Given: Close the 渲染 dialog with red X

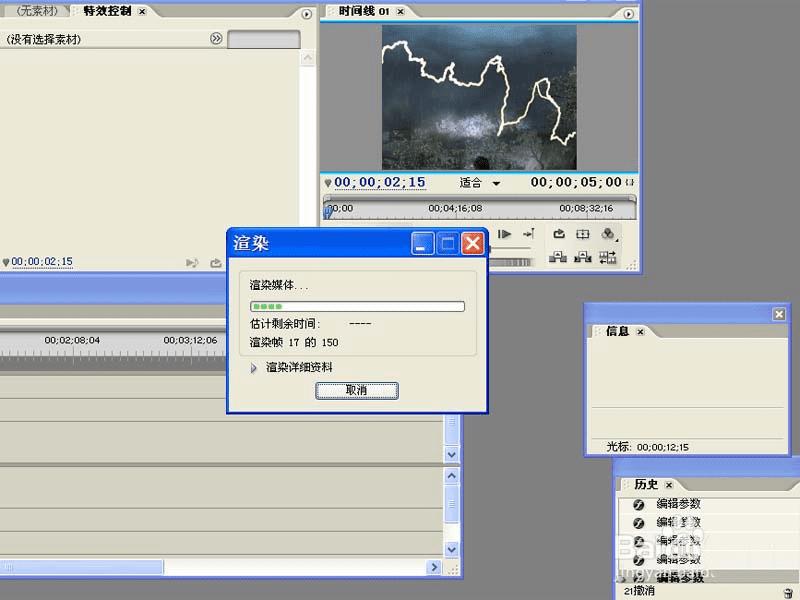Looking at the screenshot, I should [472, 243].
